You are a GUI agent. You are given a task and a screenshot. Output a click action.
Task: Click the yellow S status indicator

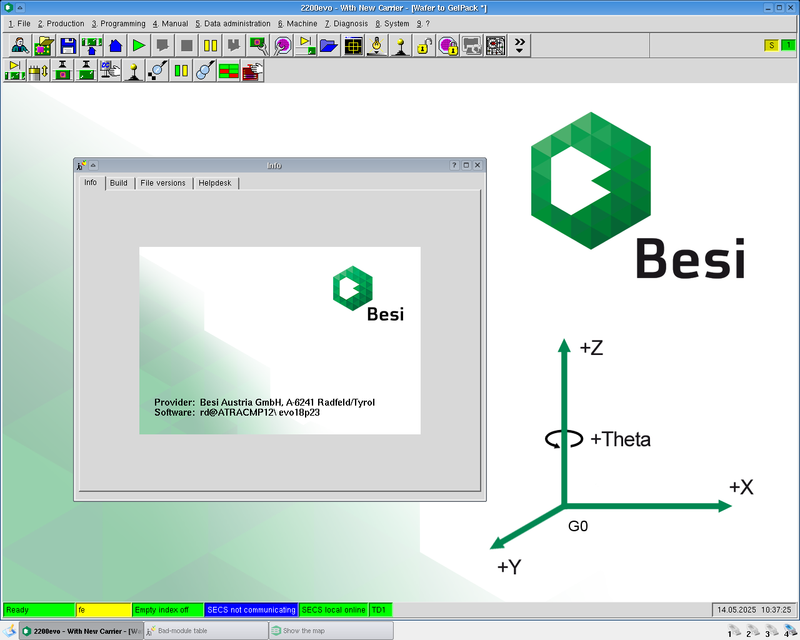point(771,45)
